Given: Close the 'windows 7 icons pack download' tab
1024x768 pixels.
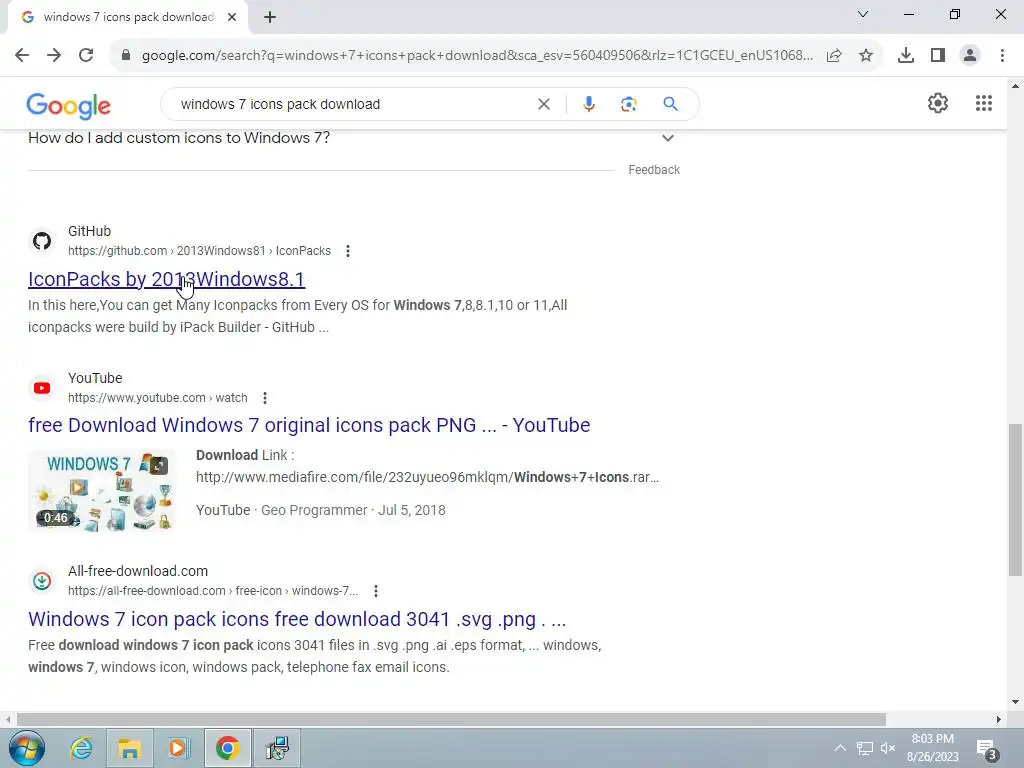Looking at the screenshot, I should click(x=232, y=18).
